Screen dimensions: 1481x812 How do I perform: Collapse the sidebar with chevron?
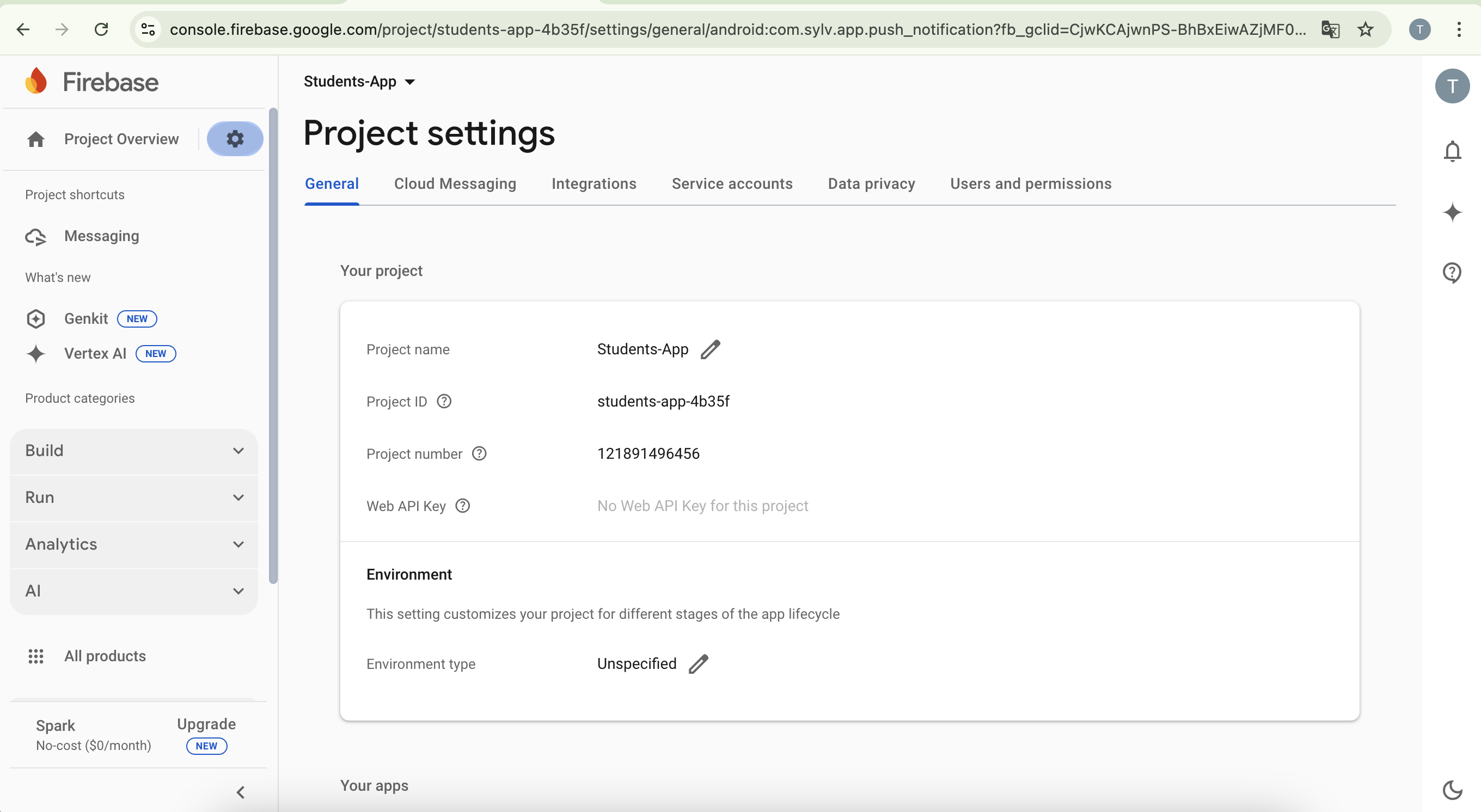tap(240, 792)
